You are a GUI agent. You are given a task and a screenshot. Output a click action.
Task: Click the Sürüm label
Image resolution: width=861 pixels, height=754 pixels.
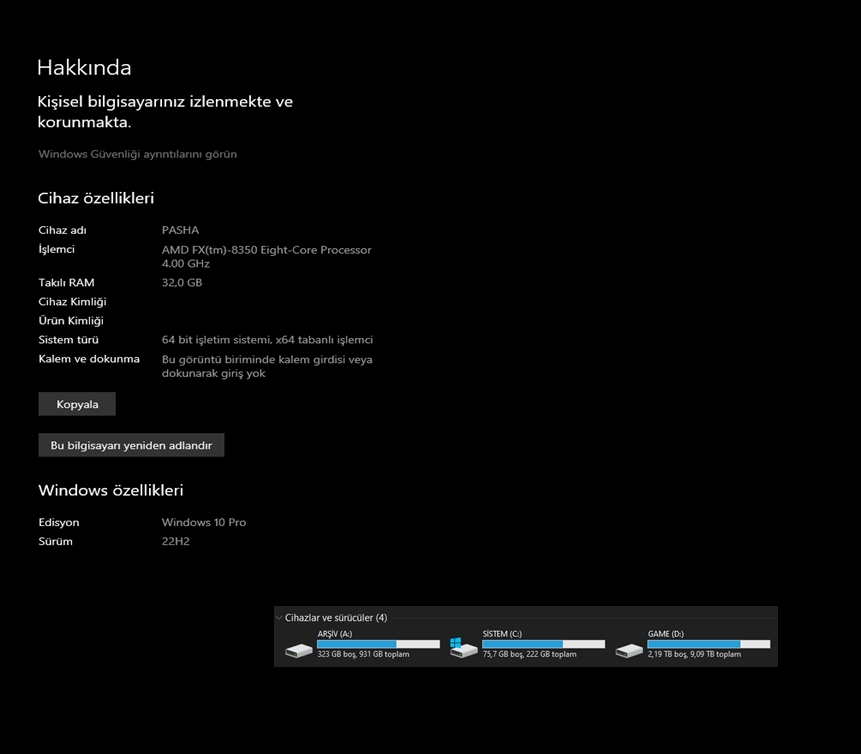coord(55,541)
